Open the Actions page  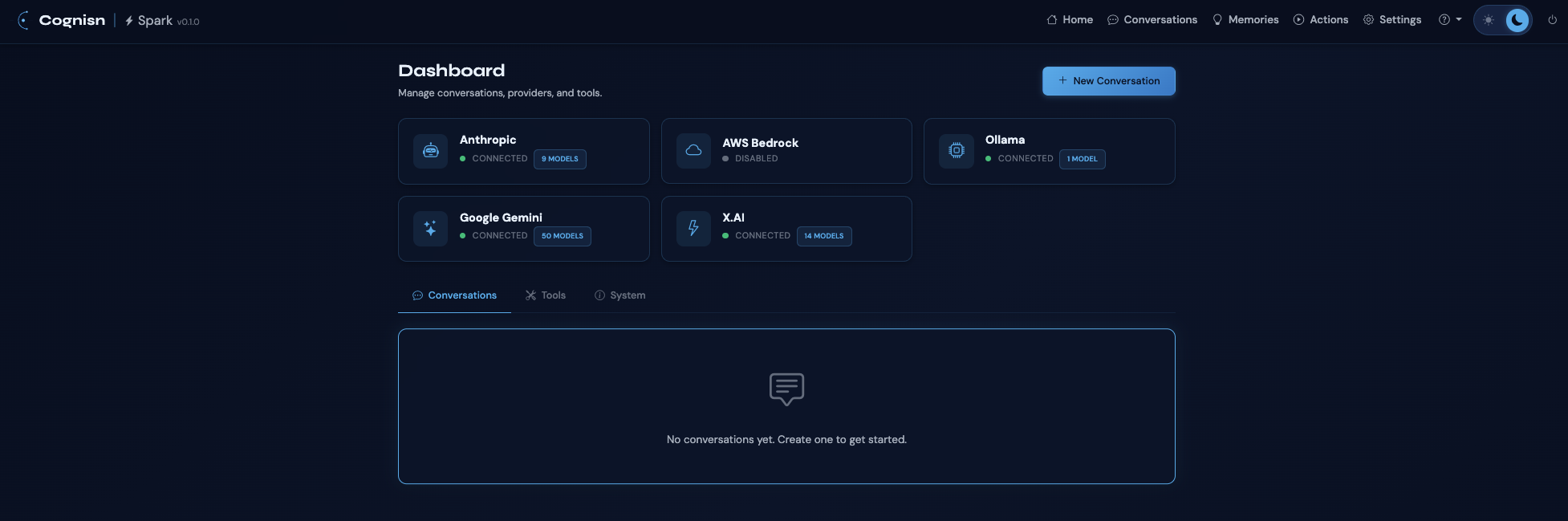(x=1321, y=20)
